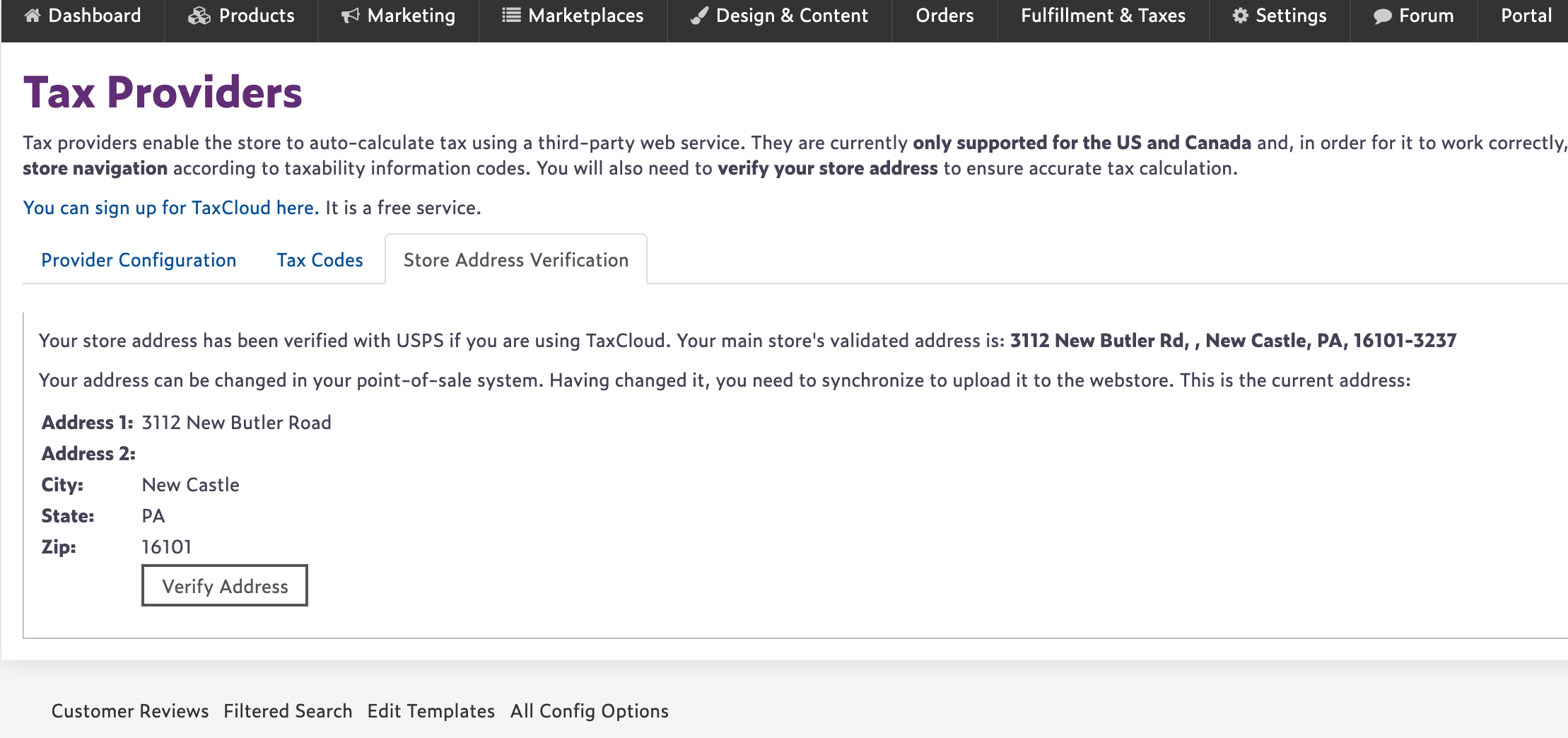Select the Store Address Verification tab

point(515,260)
